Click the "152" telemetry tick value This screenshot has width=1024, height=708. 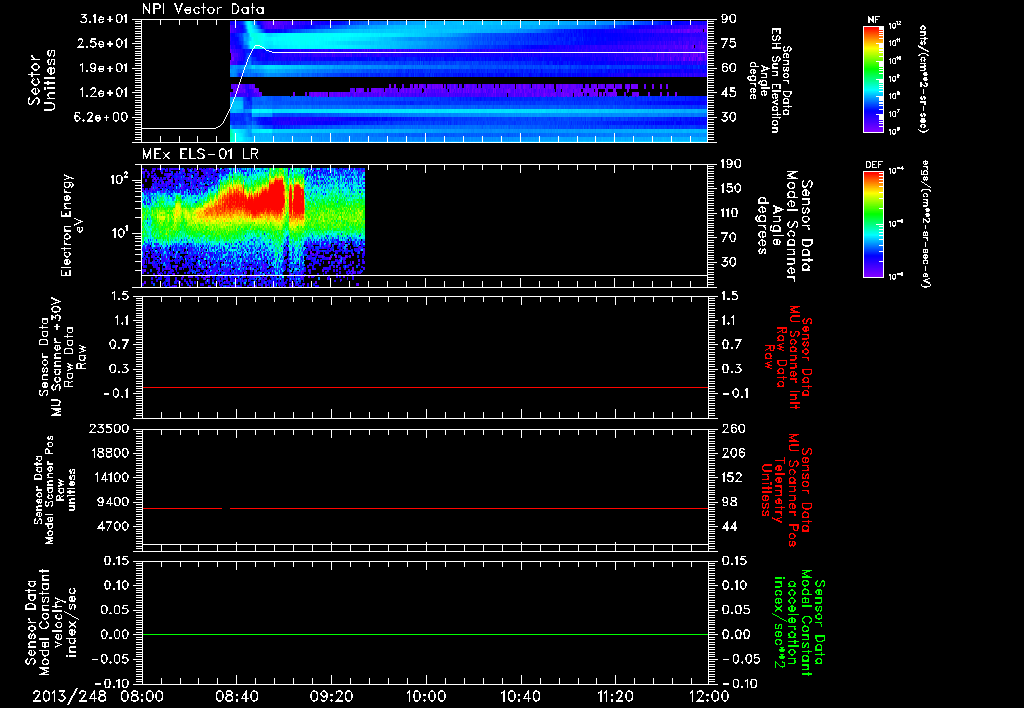point(731,477)
